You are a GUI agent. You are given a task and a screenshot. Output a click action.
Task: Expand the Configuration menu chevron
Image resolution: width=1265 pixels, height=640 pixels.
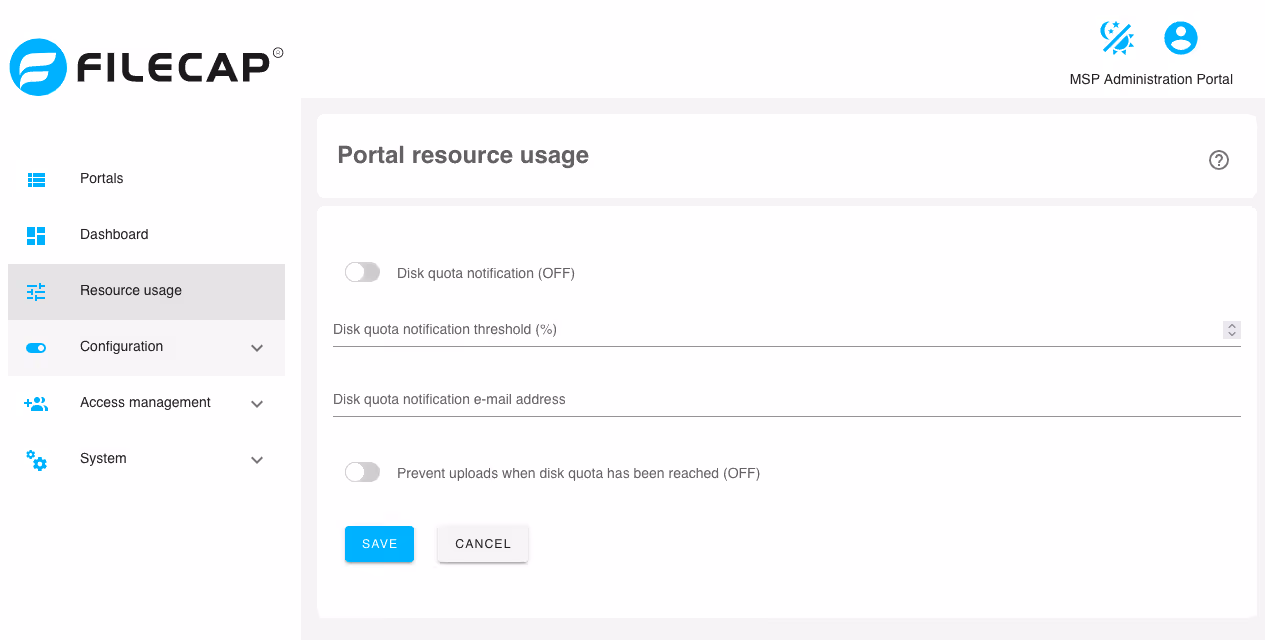[x=257, y=348]
